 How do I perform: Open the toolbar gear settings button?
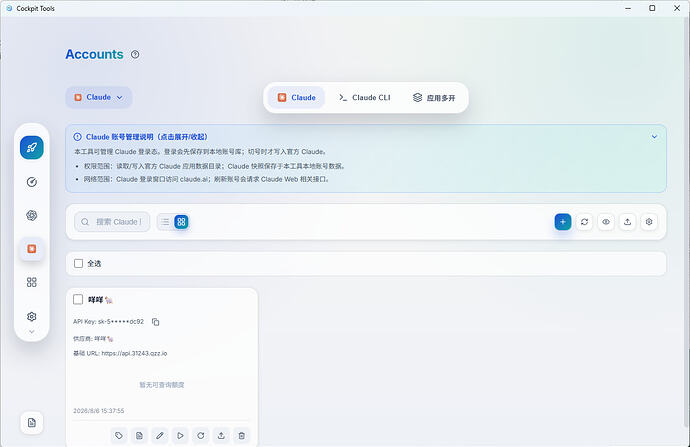point(649,222)
